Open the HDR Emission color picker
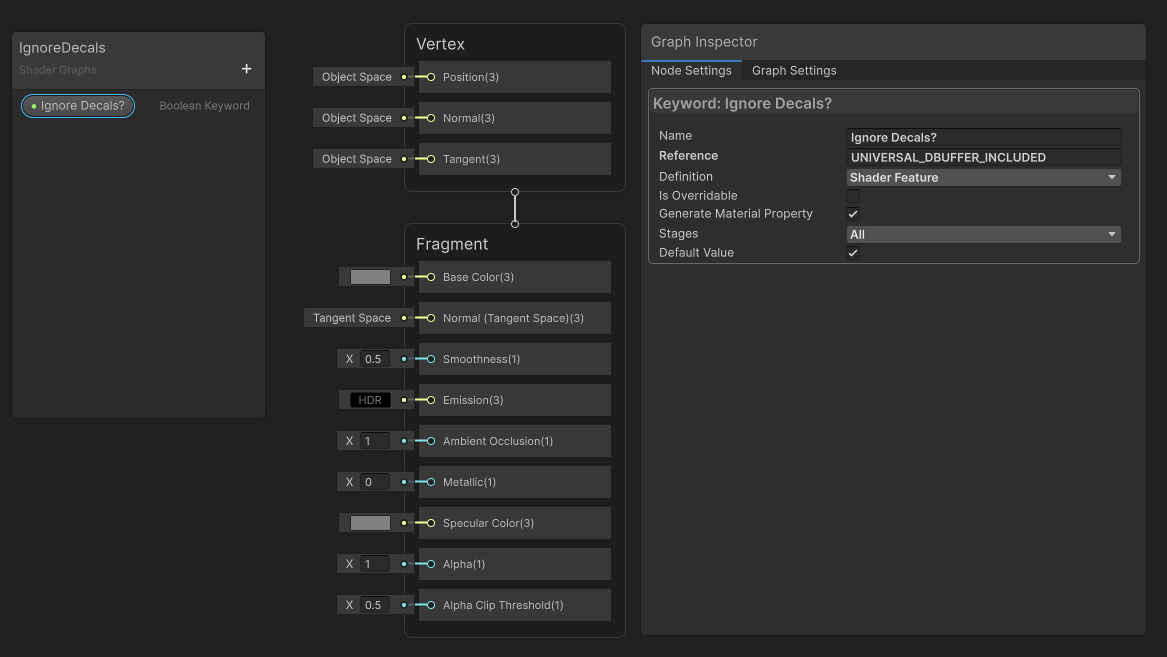The height and width of the screenshot is (657, 1167). click(x=371, y=400)
